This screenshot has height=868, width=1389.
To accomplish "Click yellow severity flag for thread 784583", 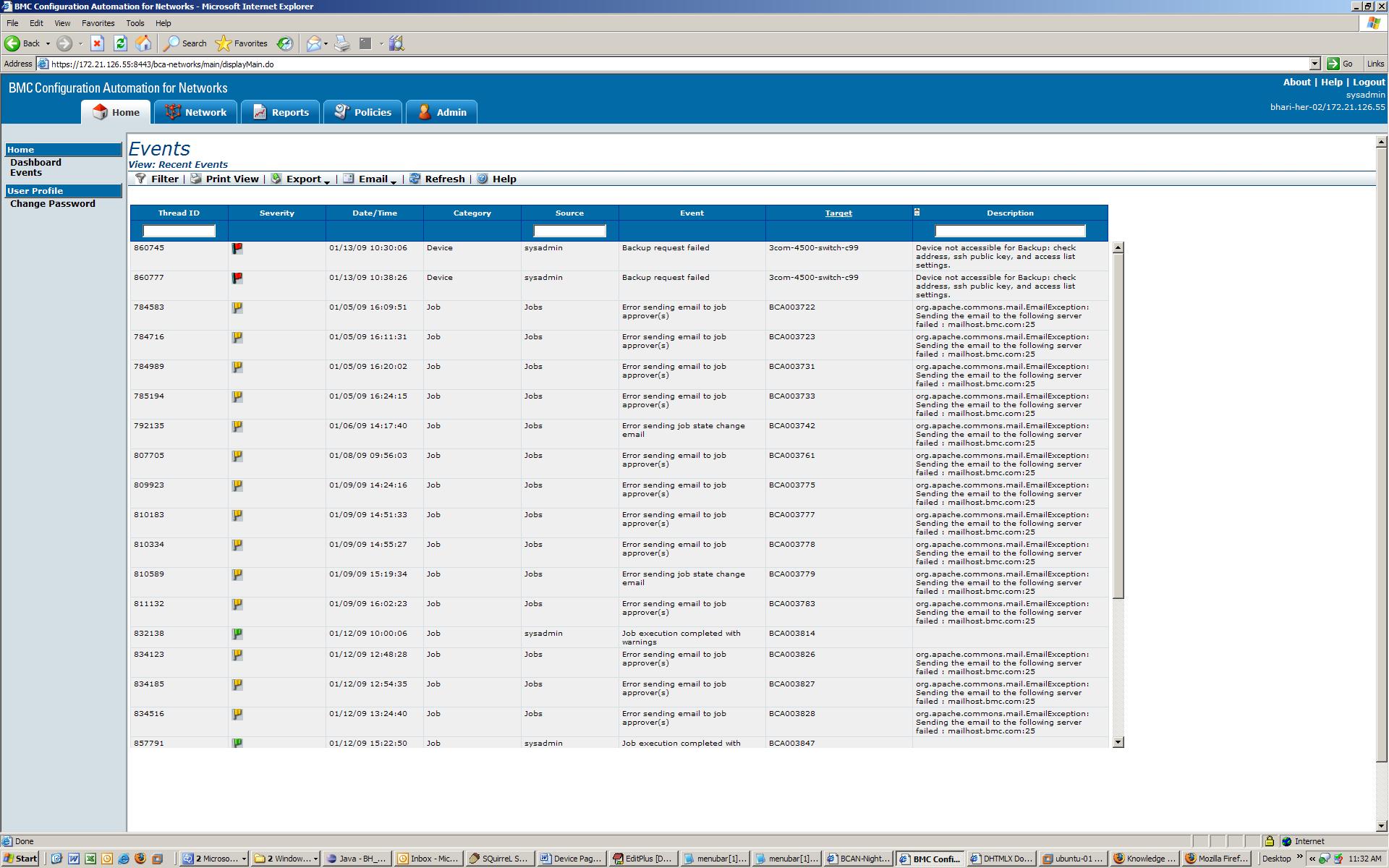I will click(237, 307).
